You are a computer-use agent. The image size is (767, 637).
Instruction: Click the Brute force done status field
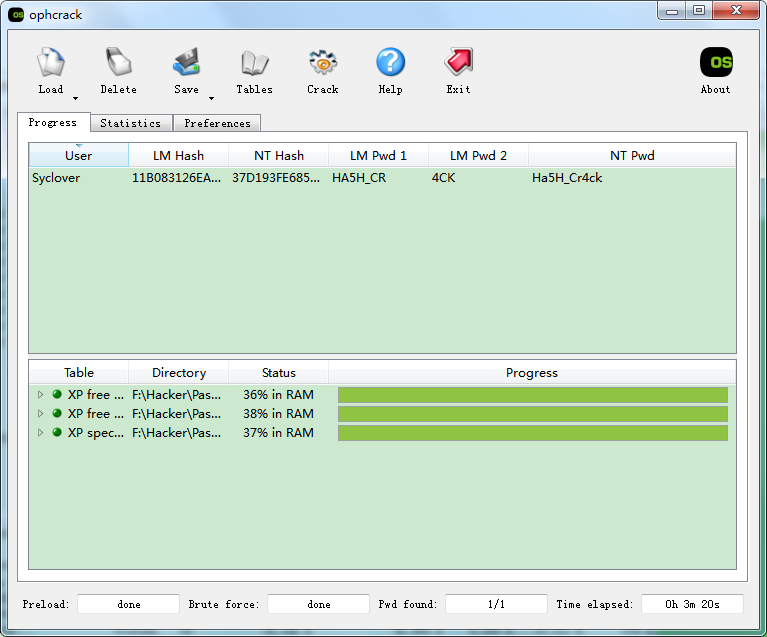pos(318,604)
